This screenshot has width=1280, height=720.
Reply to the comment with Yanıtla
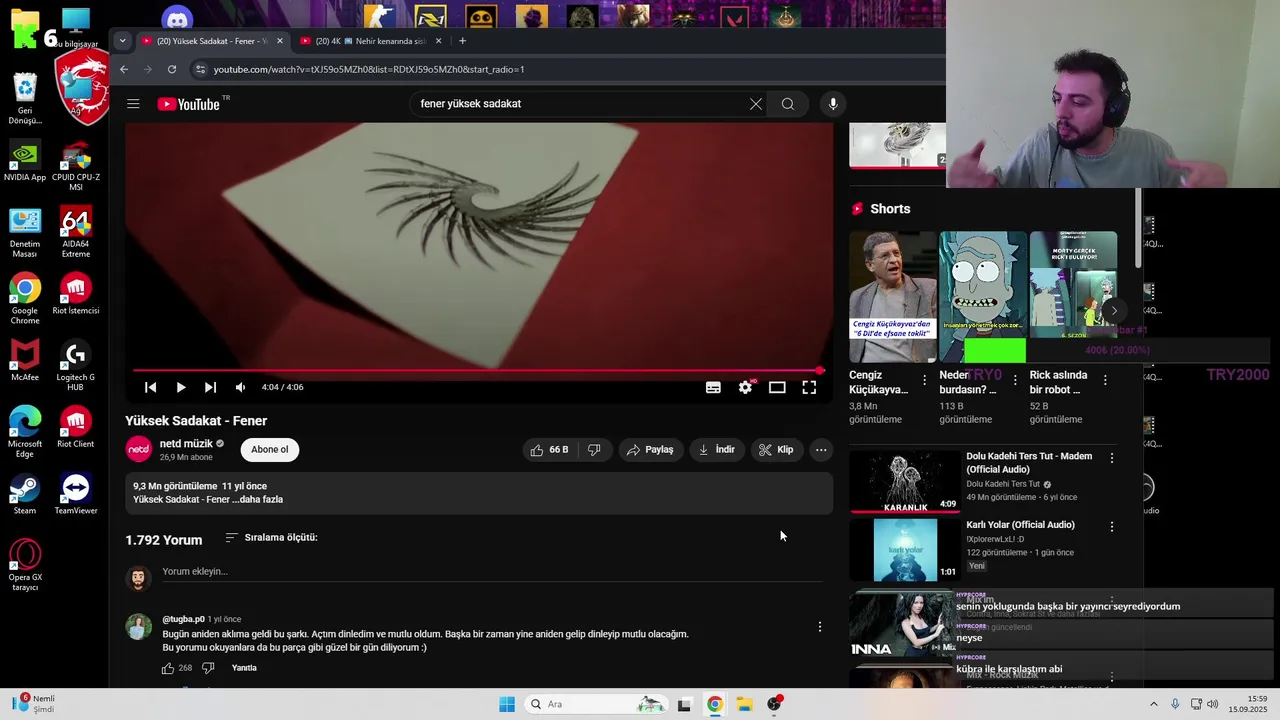(244, 668)
